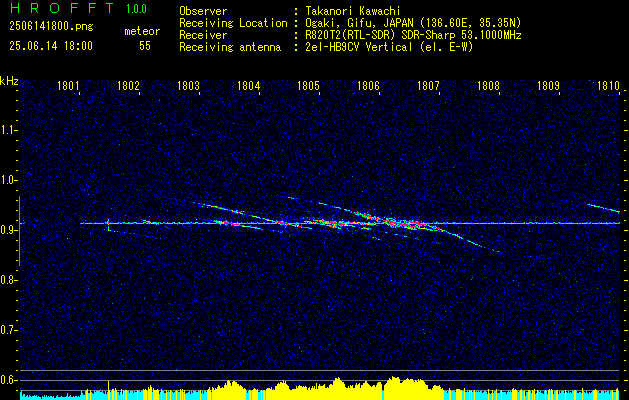Viewport: 629px width, 400px height.
Task: Click frequency axis label 0.7
Action: click(x=9, y=330)
